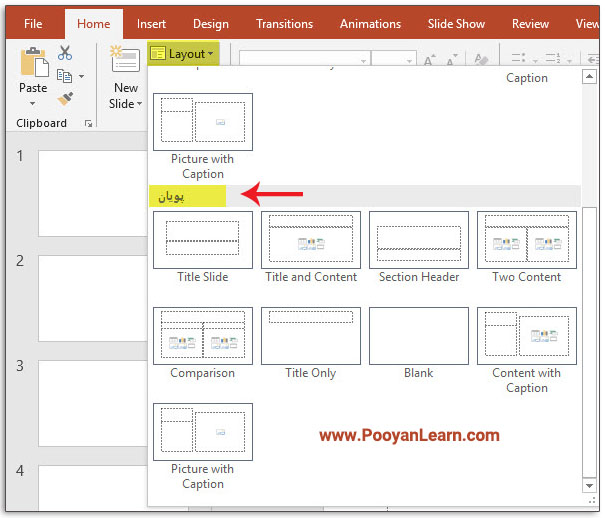Click the Decrease Font Size icon
Image resolution: width=605 pixels, height=518 pixels.
click(x=452, y=60)
